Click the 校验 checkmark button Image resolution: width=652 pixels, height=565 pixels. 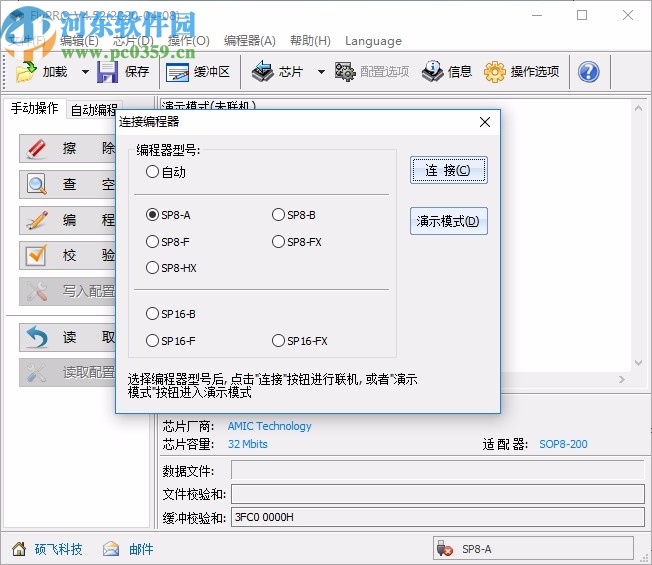click(68, 255)
